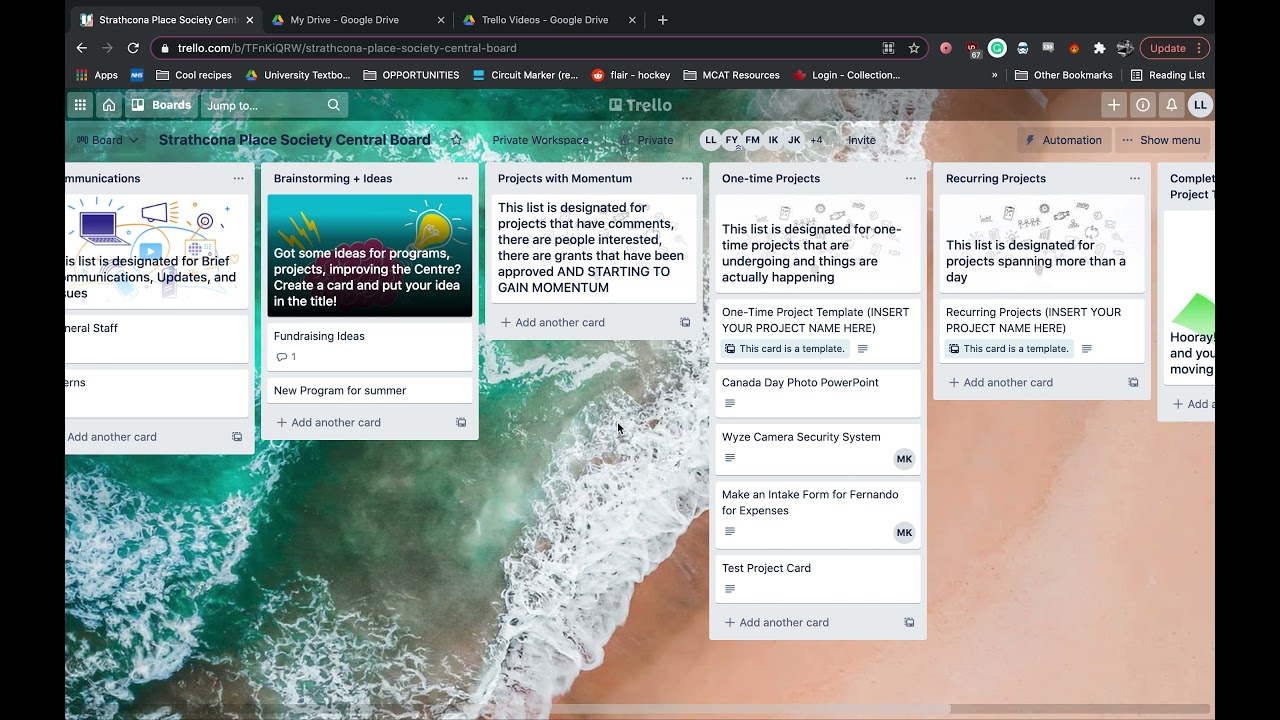Star the Strathcona Place Society board
Image resolution: width=1280 pixels, height=720 pixels.
click(456, 140)
